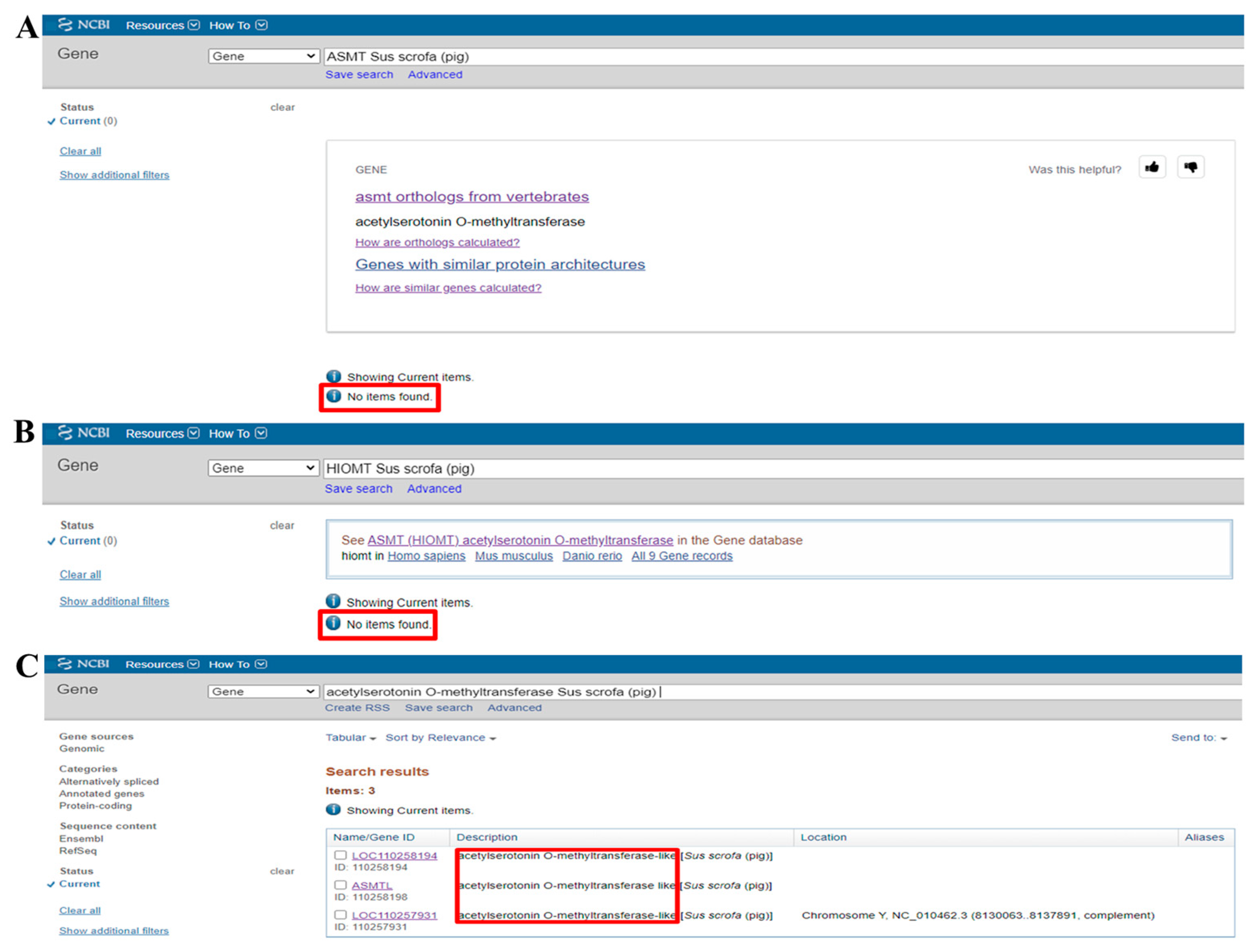Click NCBI logo in panel B header

(x=84, y=433)
